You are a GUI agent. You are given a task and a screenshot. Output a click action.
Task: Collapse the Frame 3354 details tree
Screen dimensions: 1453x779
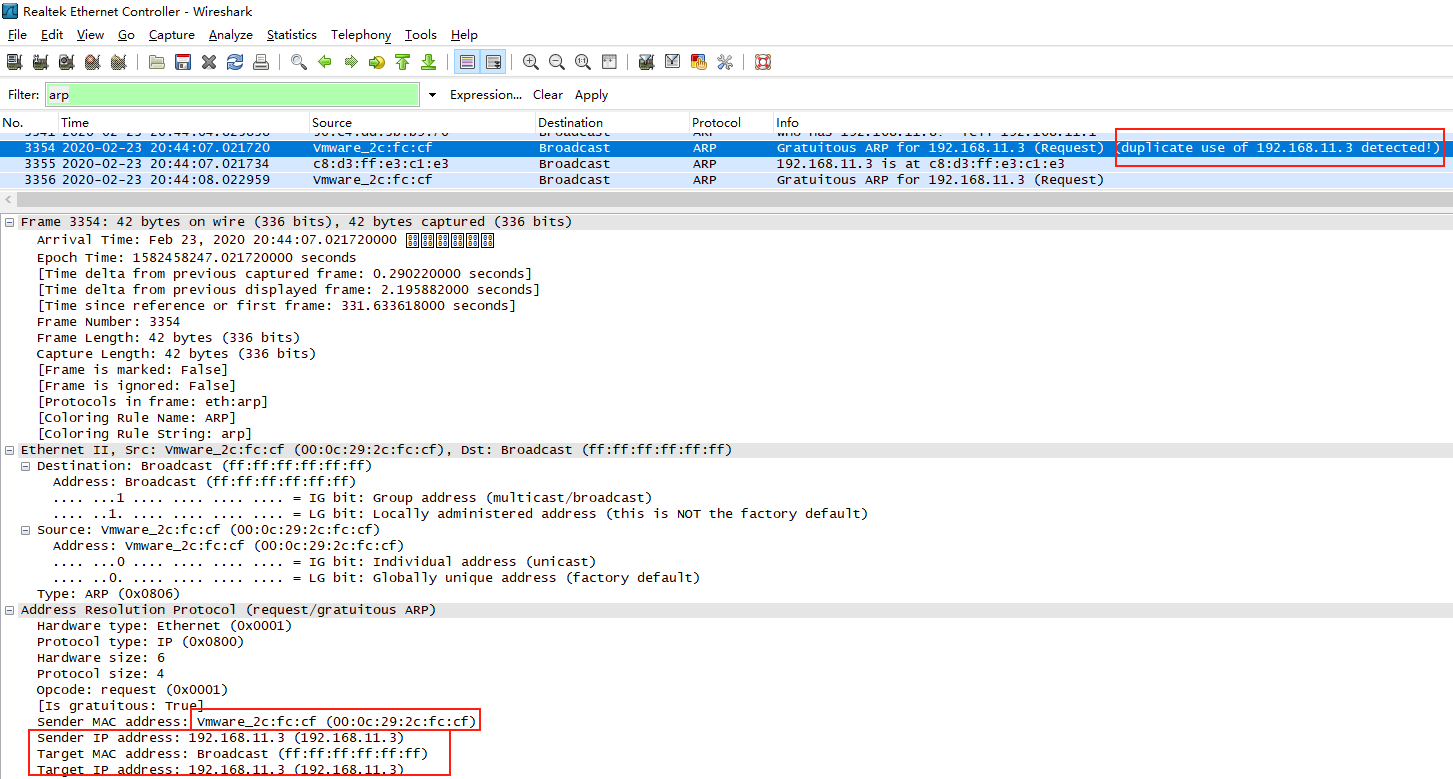(x=8, y=220)
